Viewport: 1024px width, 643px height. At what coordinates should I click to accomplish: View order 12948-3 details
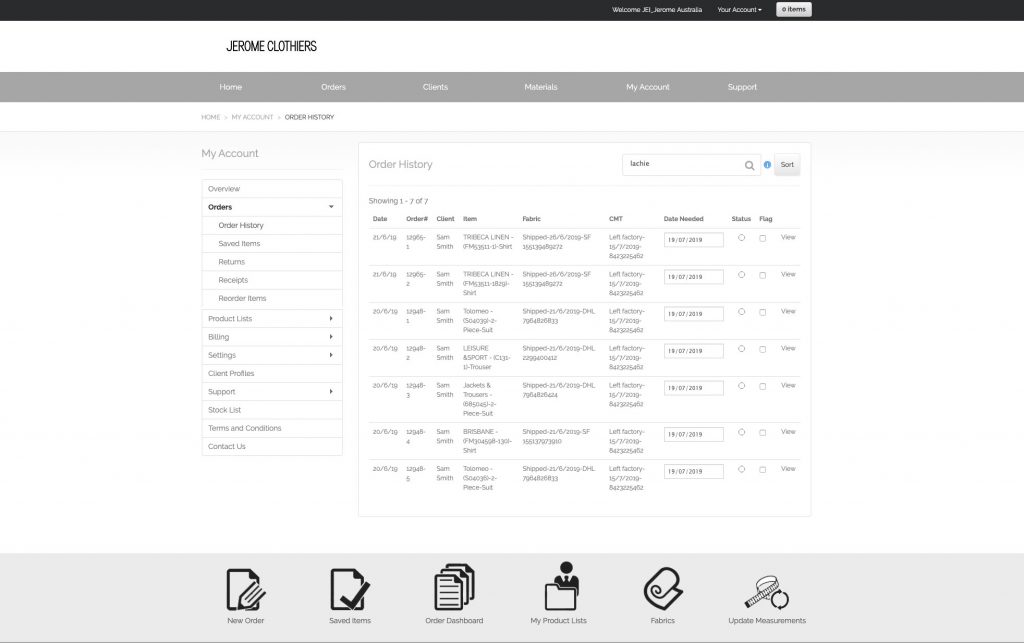(788, 385)
